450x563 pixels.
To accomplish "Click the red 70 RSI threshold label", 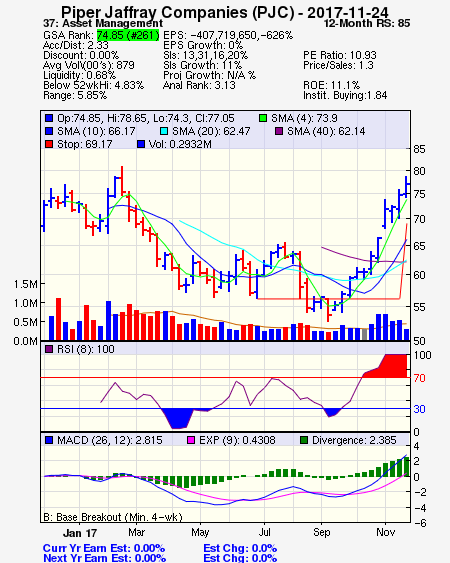I will click(x=419, y=378).
